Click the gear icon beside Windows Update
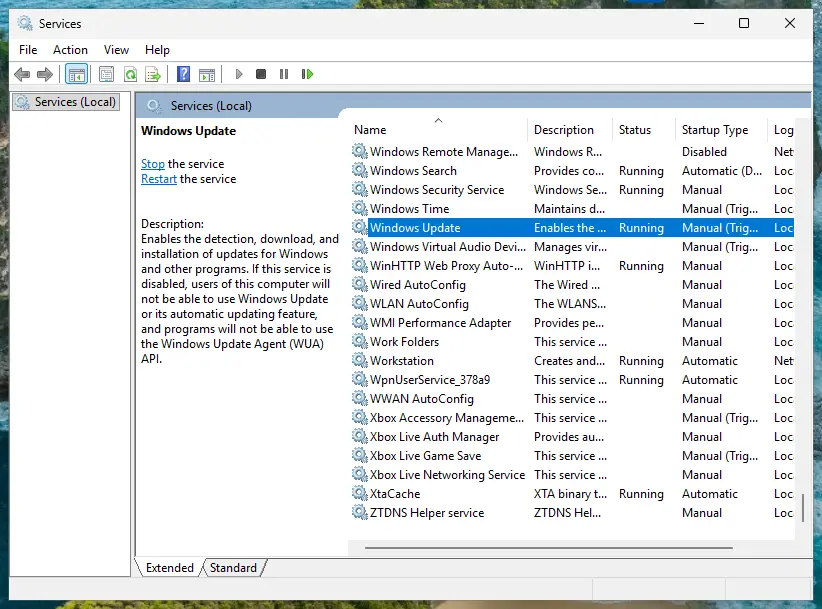 [x=360, y=227]
